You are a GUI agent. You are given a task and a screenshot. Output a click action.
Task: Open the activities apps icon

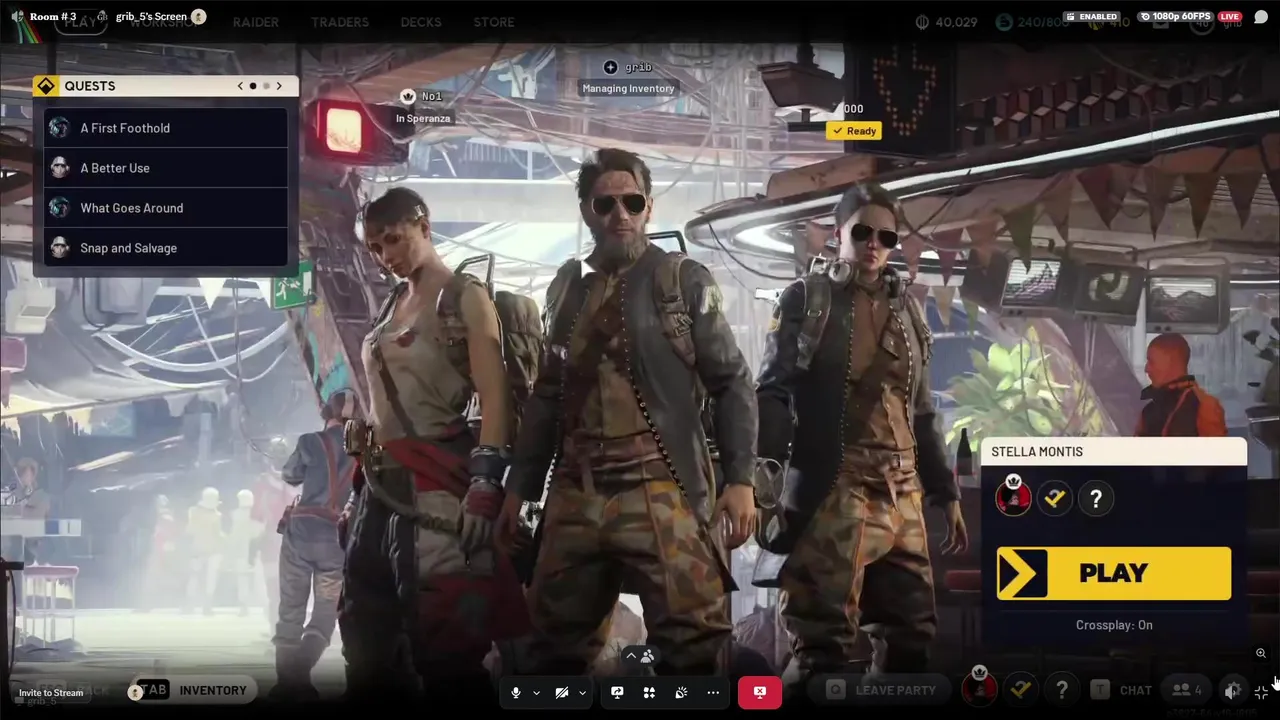tap(649, 692)
